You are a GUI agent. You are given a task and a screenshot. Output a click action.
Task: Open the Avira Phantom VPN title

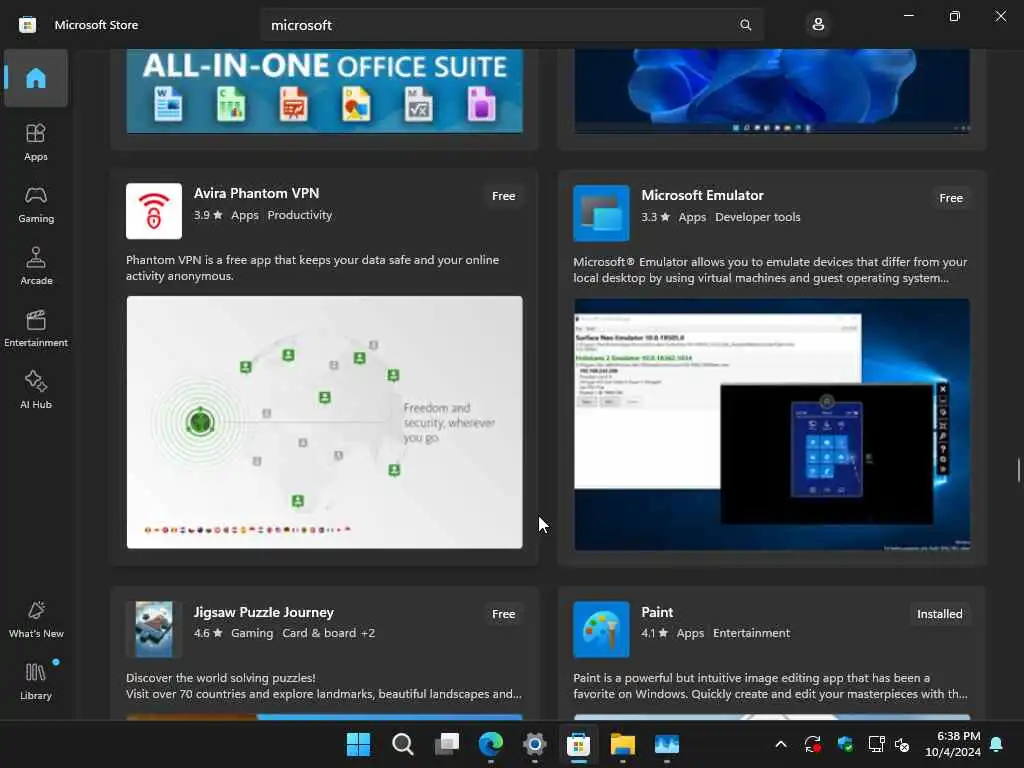point(256,193)
